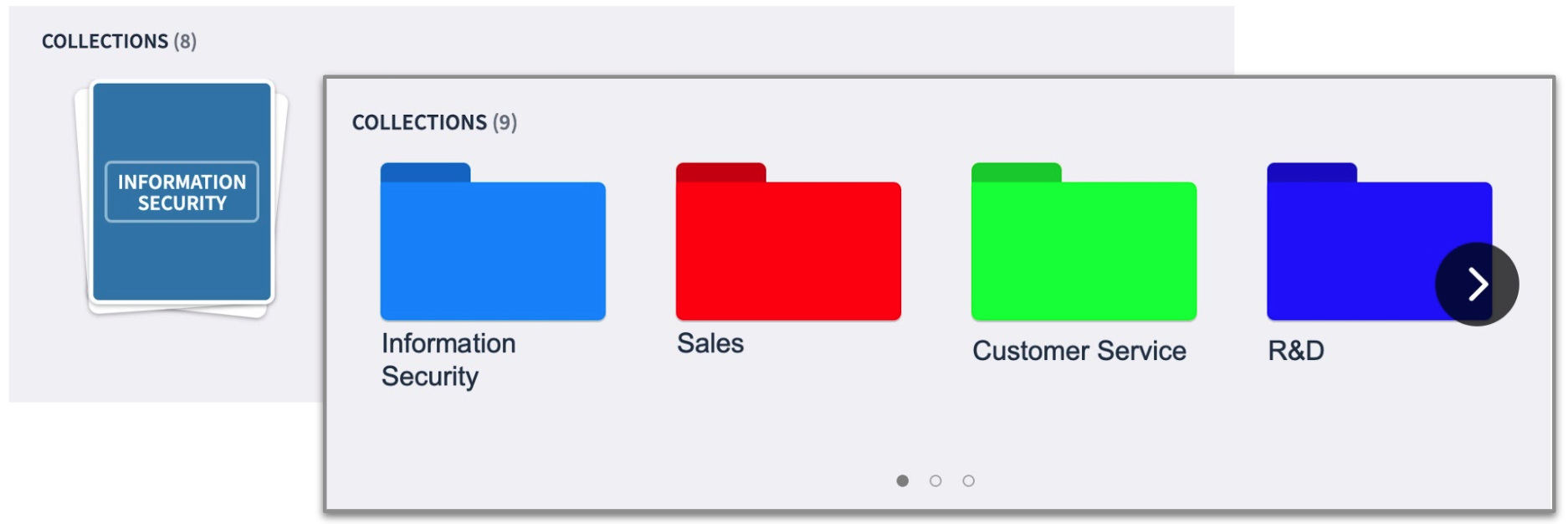Image resolution: width=1568 pixels, height=524 pixels.
Task: Click the COLLECTIONS (8) heading
Action: [x=119, y=41]
